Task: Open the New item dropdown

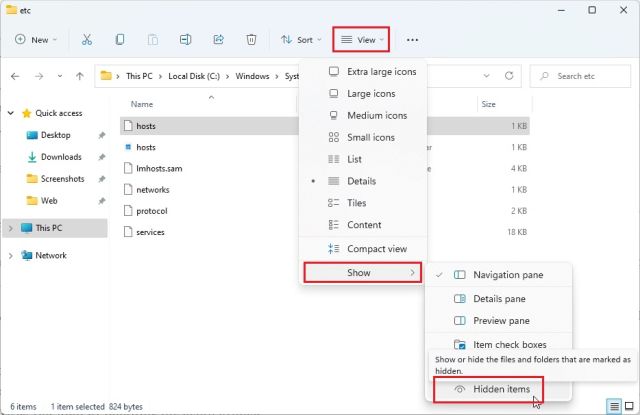Action: click(36, 40)
